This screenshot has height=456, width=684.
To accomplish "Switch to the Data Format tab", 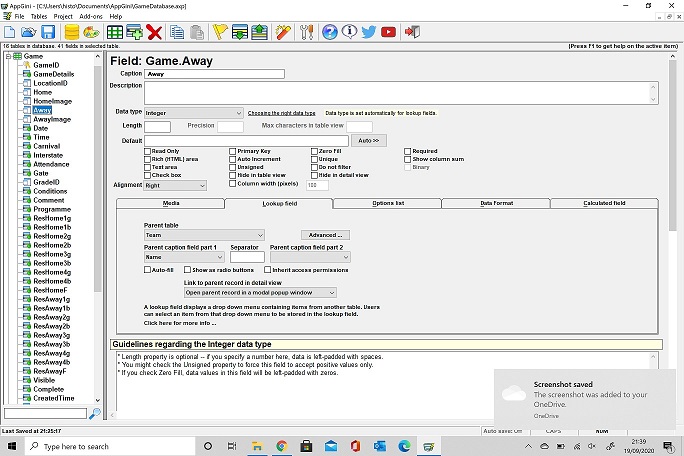I will tap(496, 203).
